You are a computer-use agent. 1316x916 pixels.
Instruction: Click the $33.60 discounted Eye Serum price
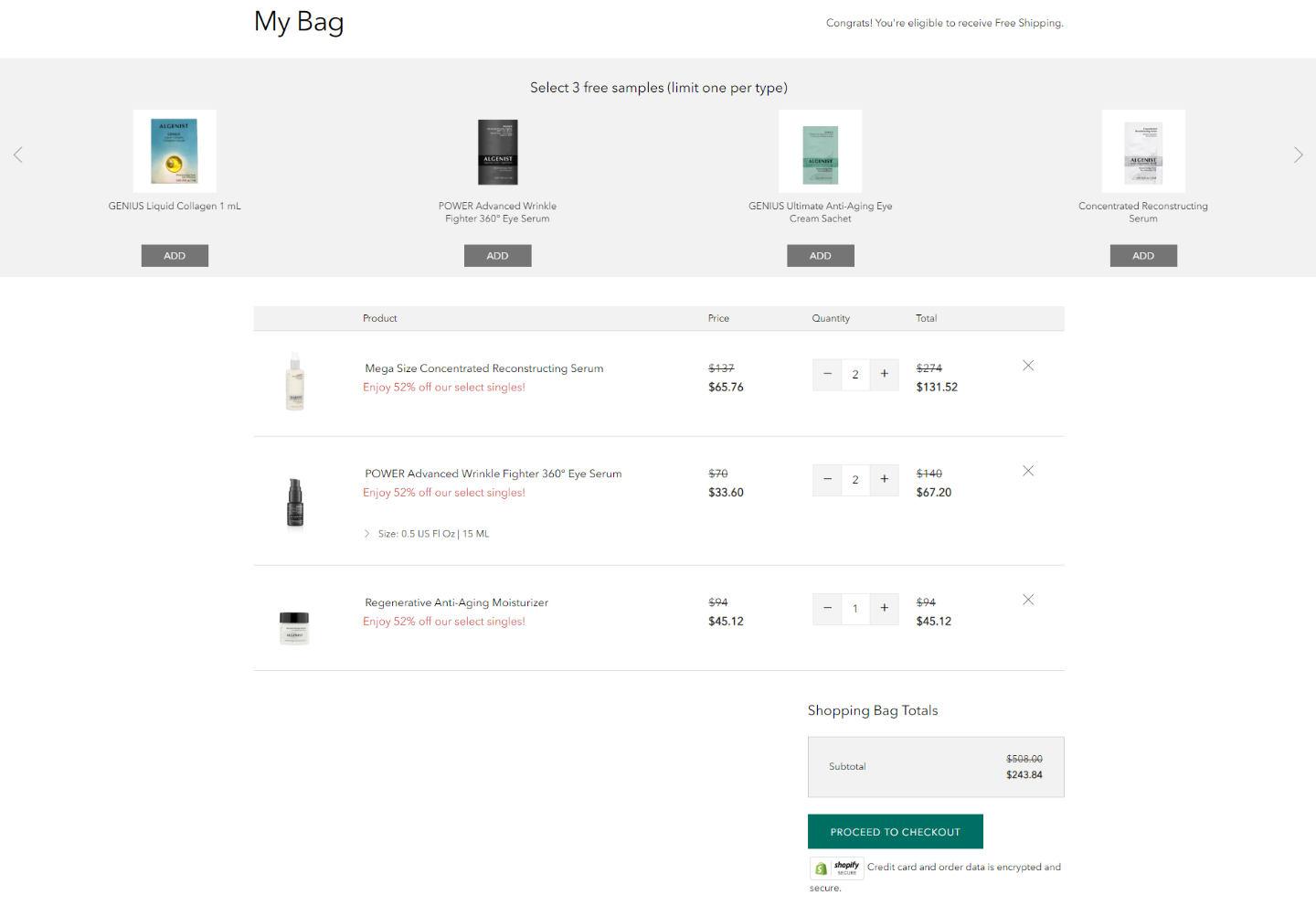[726, 492]
